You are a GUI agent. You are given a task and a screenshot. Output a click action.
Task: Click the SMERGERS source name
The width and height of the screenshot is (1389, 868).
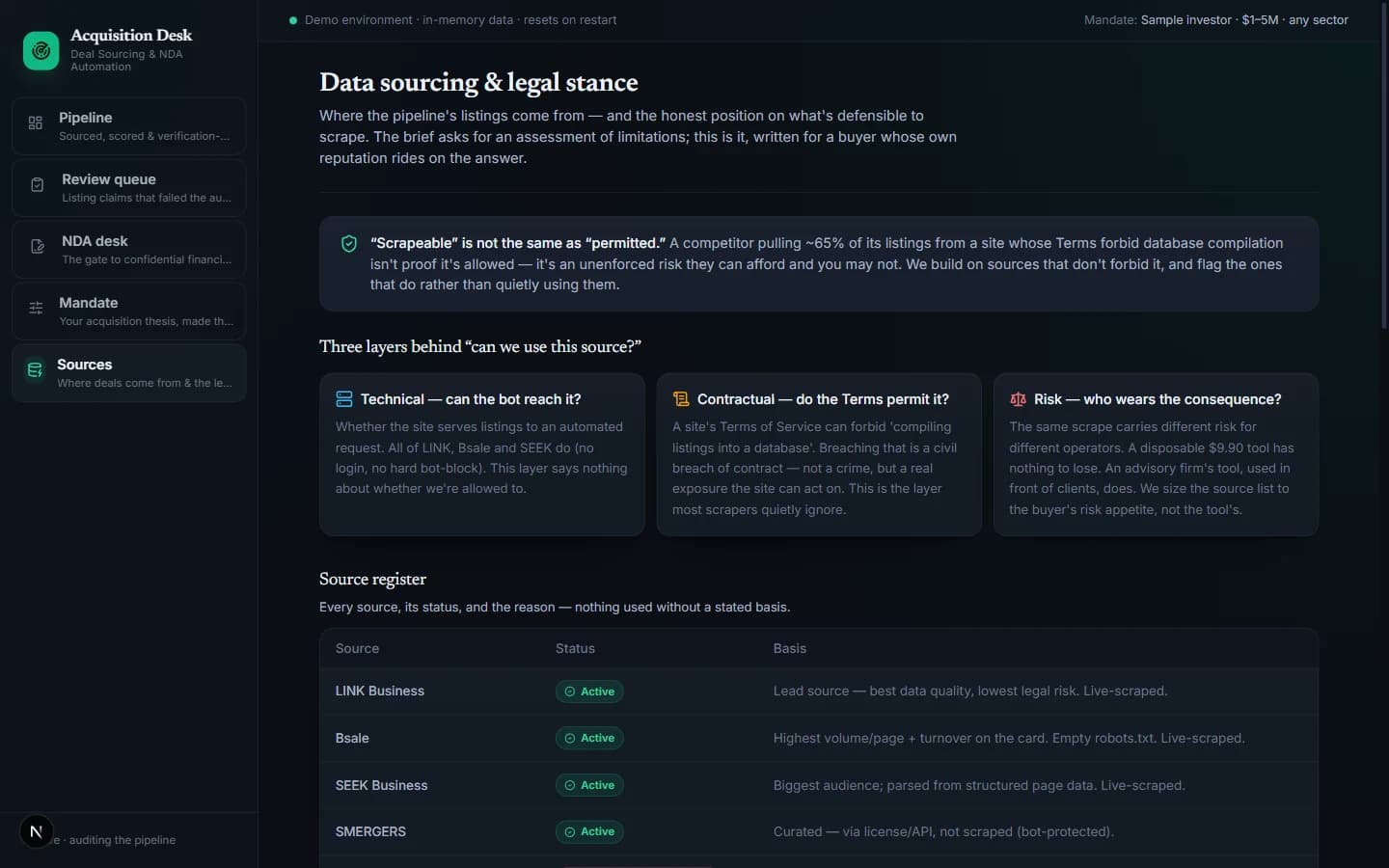coord(370,832)
